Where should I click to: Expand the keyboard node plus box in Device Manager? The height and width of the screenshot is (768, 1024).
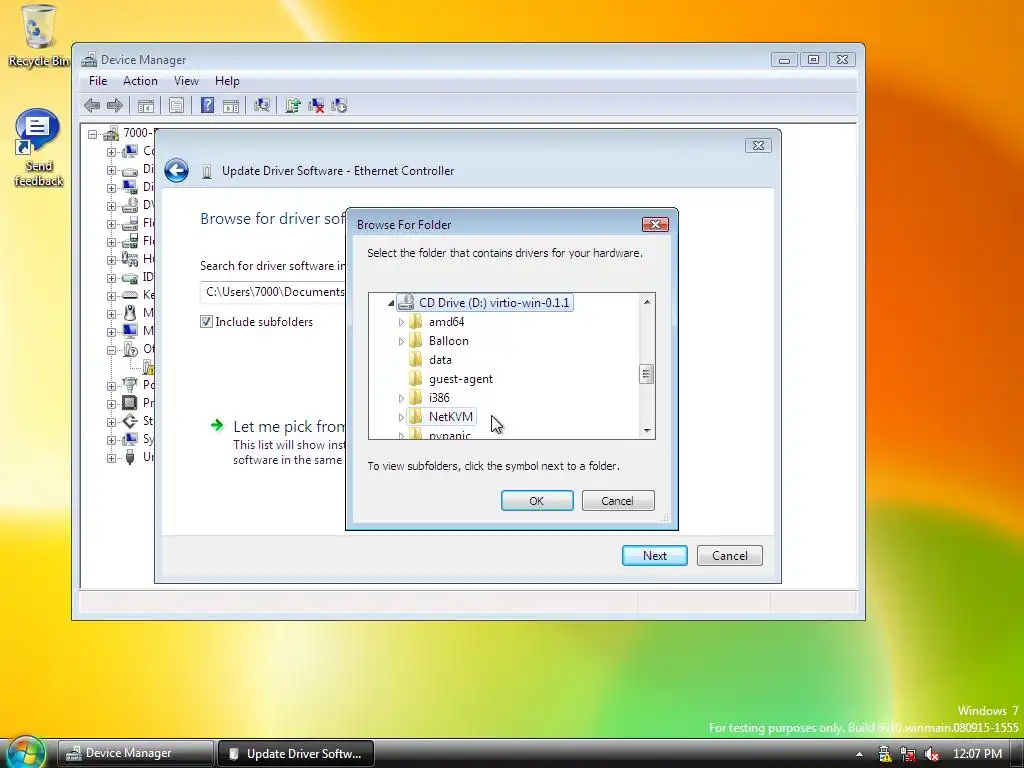[x=111, y=296]
